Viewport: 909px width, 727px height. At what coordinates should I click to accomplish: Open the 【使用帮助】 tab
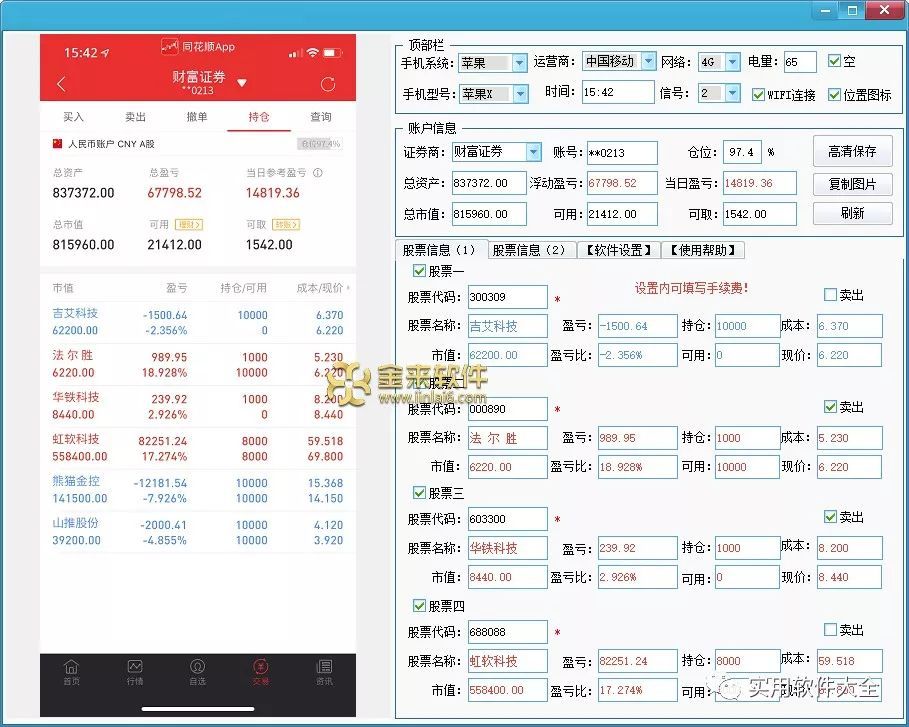point(702,250)
